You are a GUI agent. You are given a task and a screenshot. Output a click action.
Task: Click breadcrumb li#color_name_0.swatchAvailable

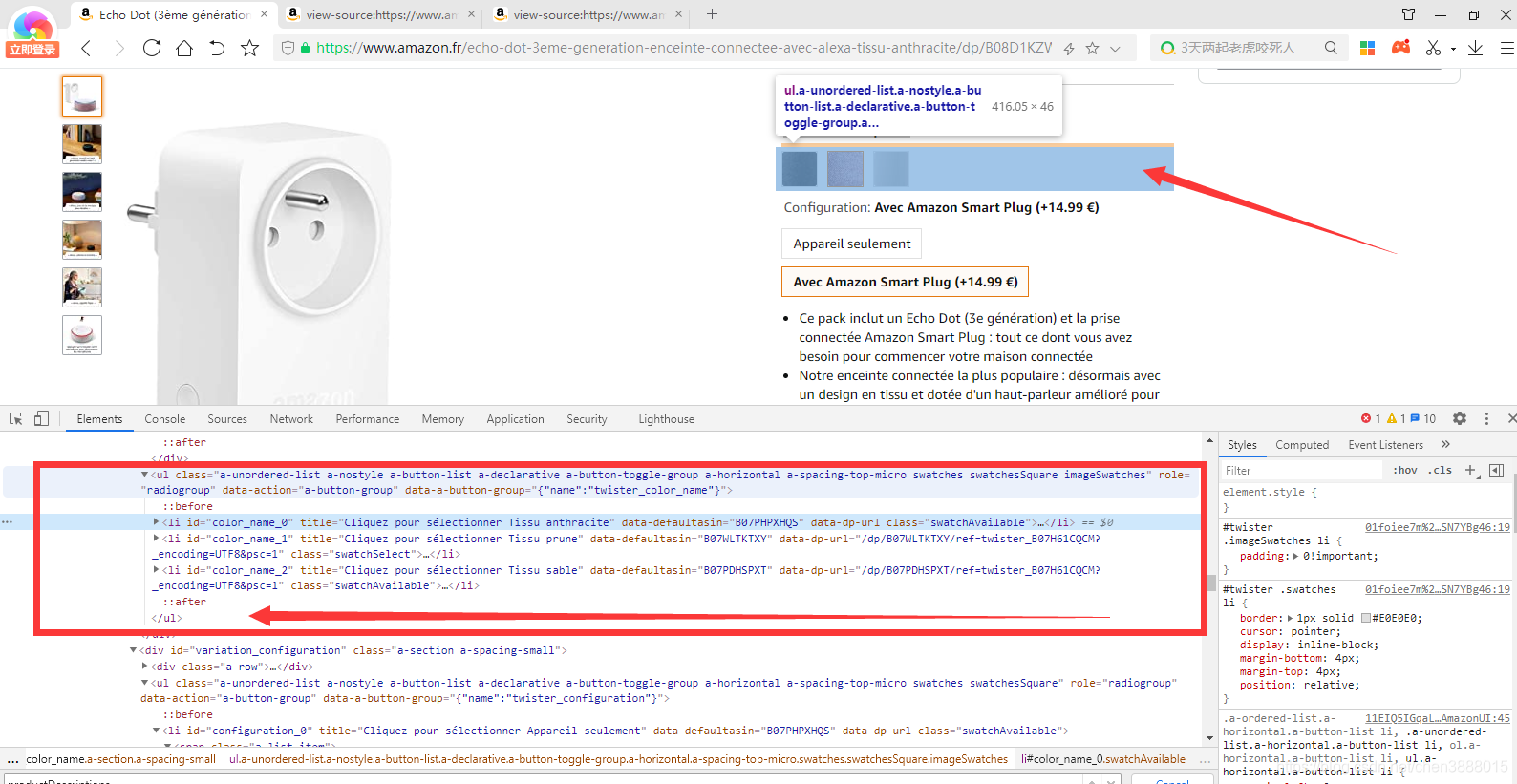pyautogui.click(x=1103, y=759)
